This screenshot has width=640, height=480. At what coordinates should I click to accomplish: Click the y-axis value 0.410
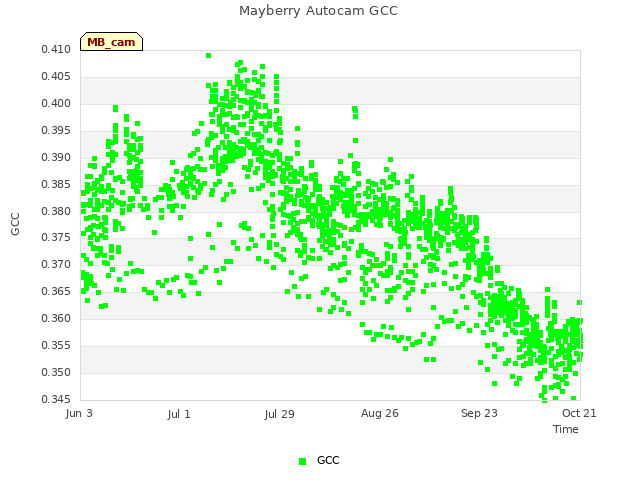pos(56,49)
